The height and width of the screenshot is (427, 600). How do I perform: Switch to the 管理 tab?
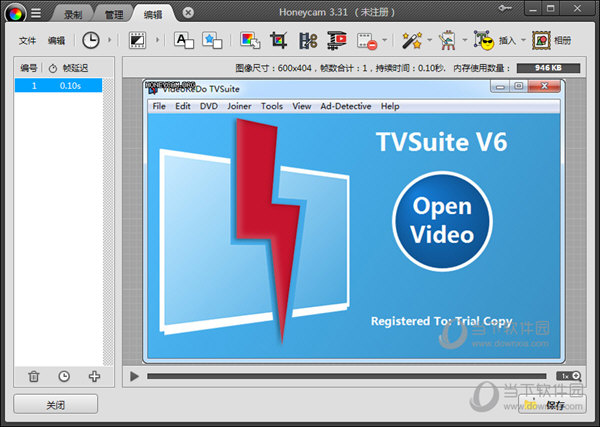(x=114, y=15)
